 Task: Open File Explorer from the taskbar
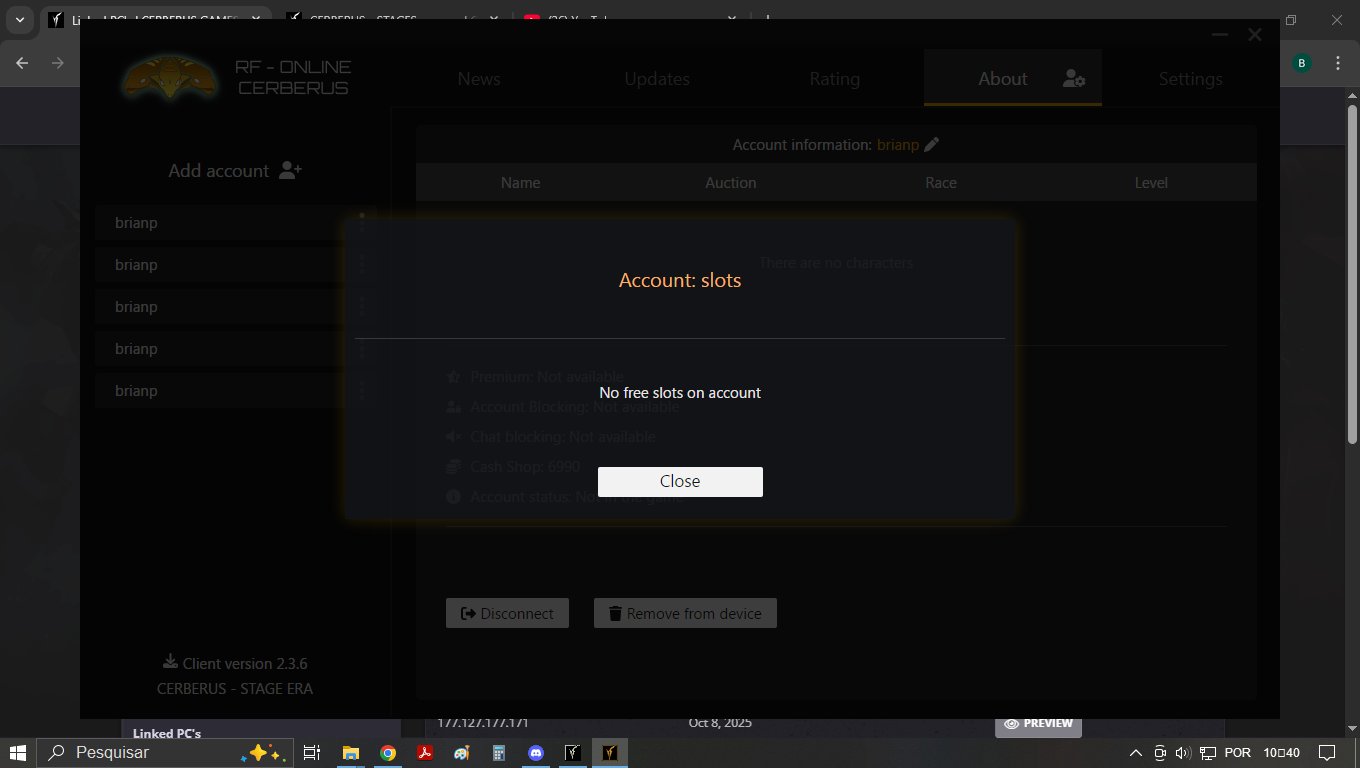pyautogui.click(x=351, y=752)
